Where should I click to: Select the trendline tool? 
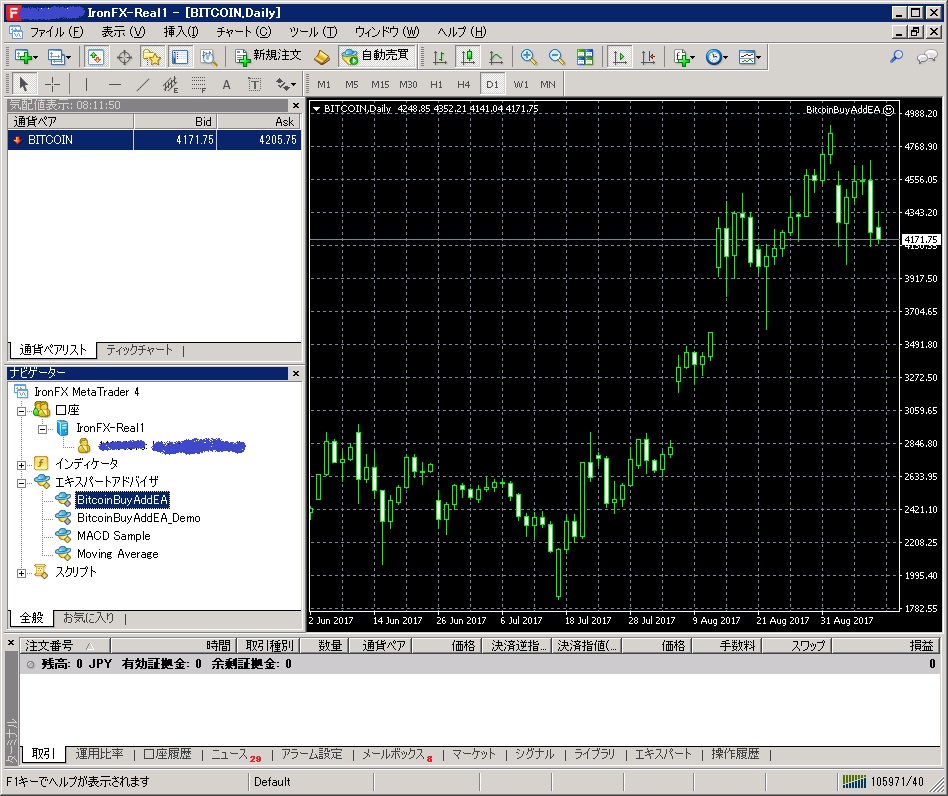[x=143, y=84]
